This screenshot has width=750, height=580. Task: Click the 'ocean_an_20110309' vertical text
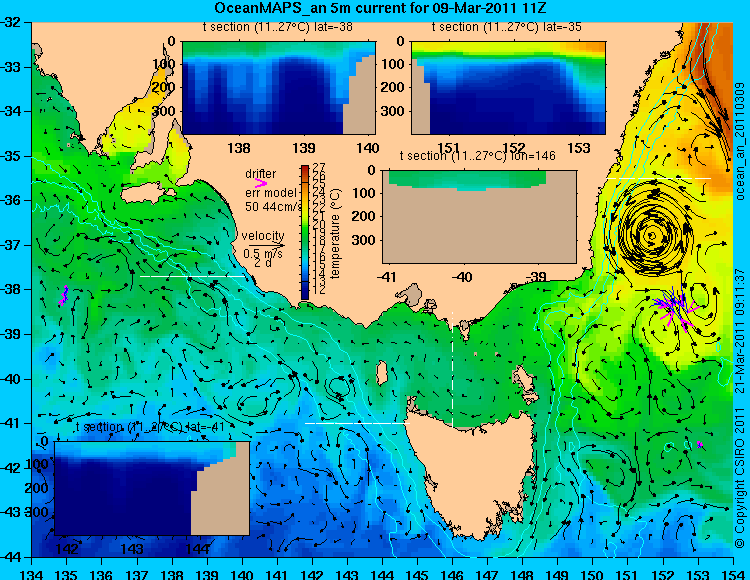(740, 142)
